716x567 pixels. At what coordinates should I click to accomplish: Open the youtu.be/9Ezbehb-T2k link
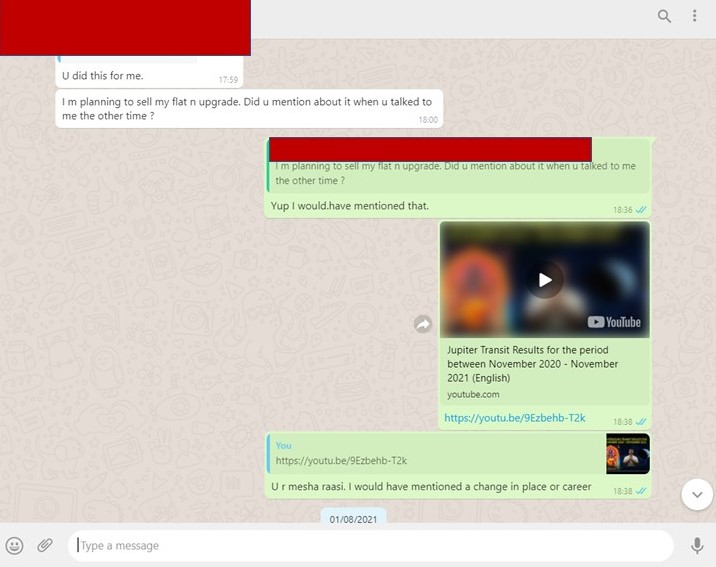click(515, 418)
